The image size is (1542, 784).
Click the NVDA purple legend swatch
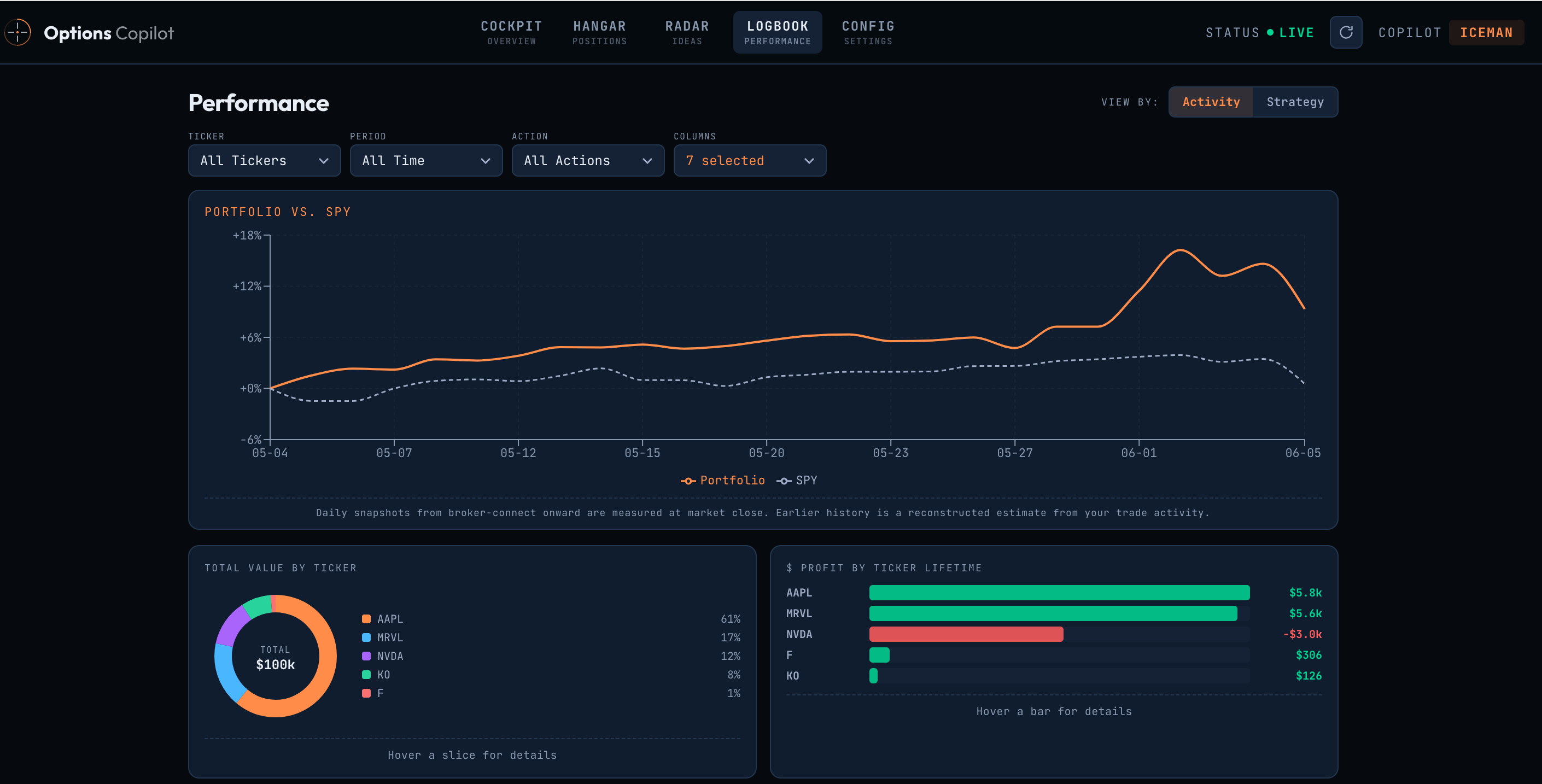point(366,656)
